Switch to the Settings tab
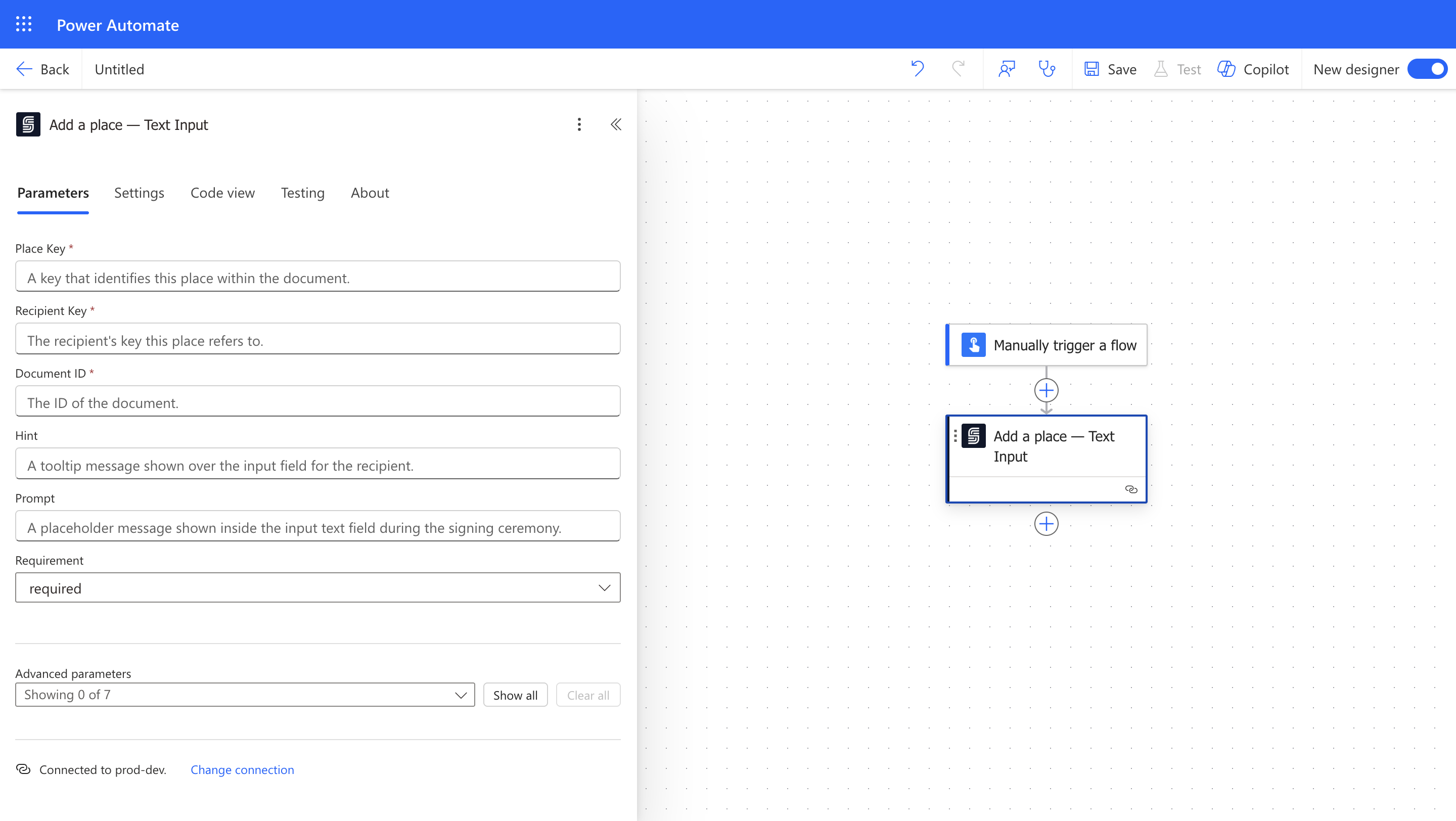 pyautogui.click(x=139, y=193)
